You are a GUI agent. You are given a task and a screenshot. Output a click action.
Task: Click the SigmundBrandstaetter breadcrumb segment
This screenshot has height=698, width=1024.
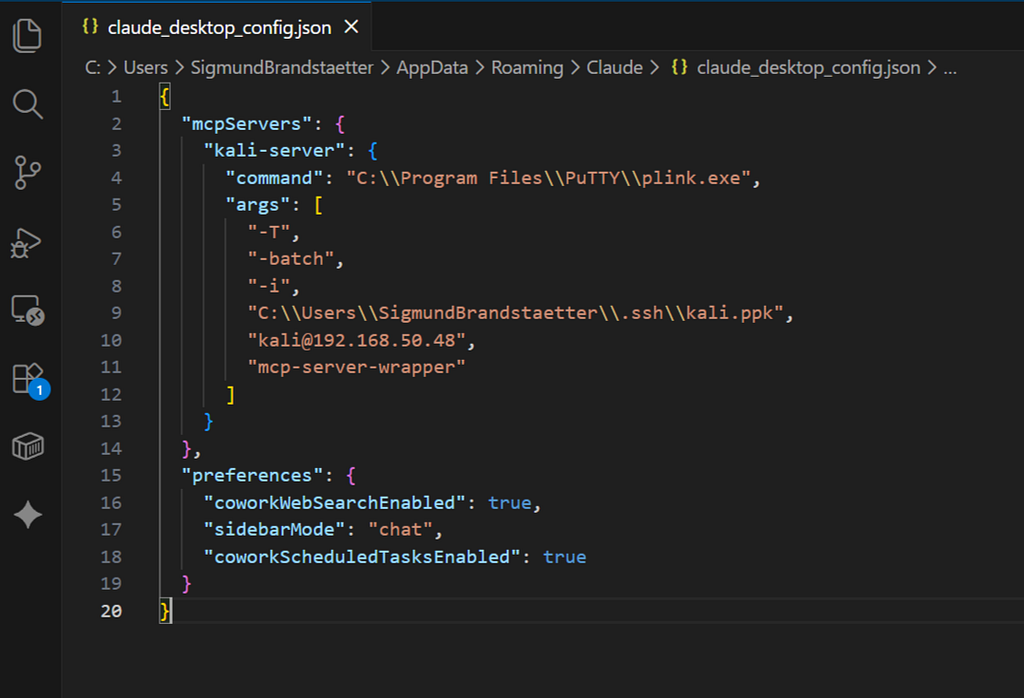(282, 67)
